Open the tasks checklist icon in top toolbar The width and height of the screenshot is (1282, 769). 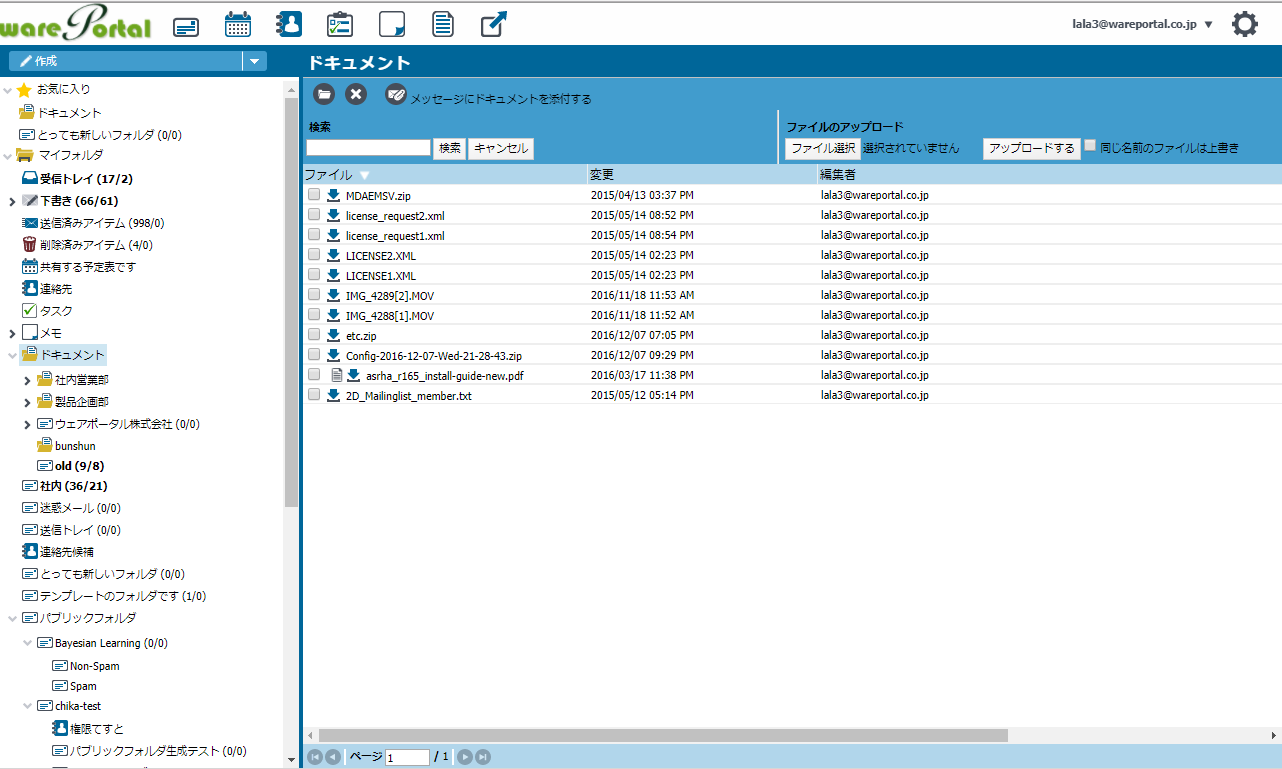[x=340, y=25]
